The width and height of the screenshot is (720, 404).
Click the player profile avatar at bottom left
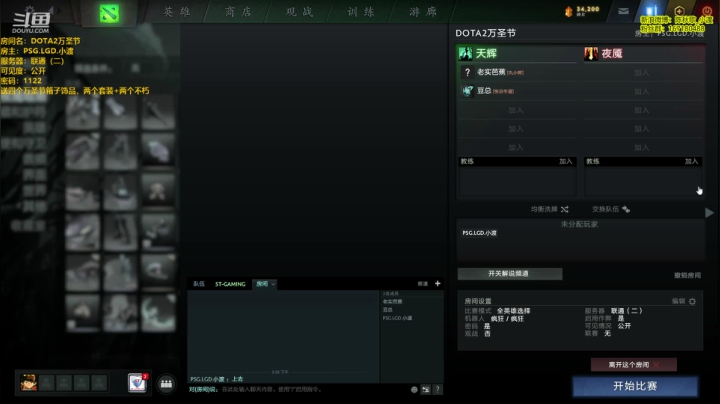28,382
